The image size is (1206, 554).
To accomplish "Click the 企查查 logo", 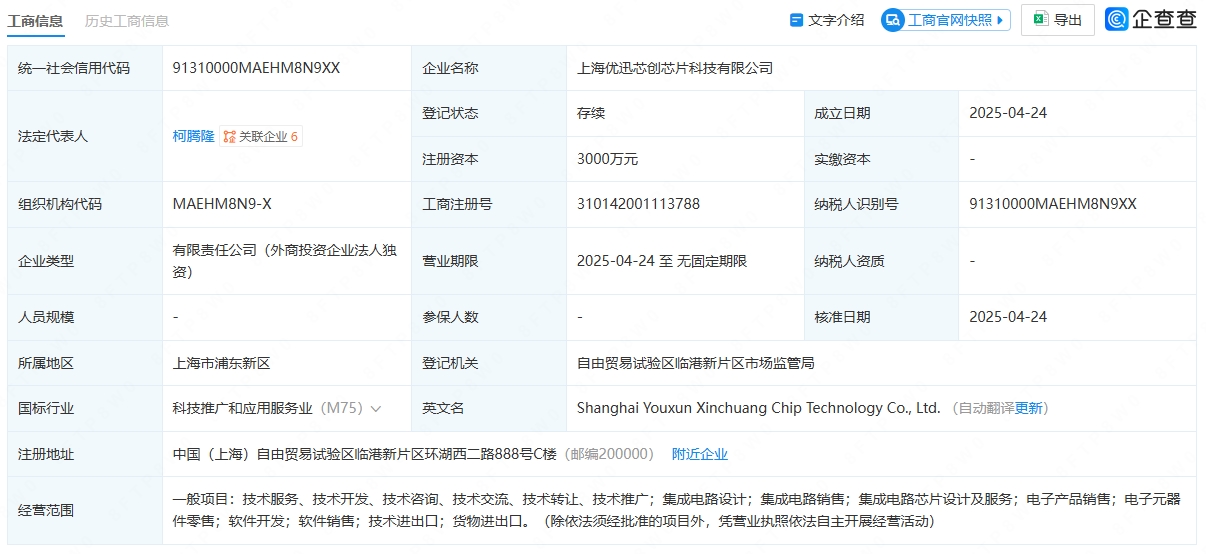I will [x=1151, y=19].
